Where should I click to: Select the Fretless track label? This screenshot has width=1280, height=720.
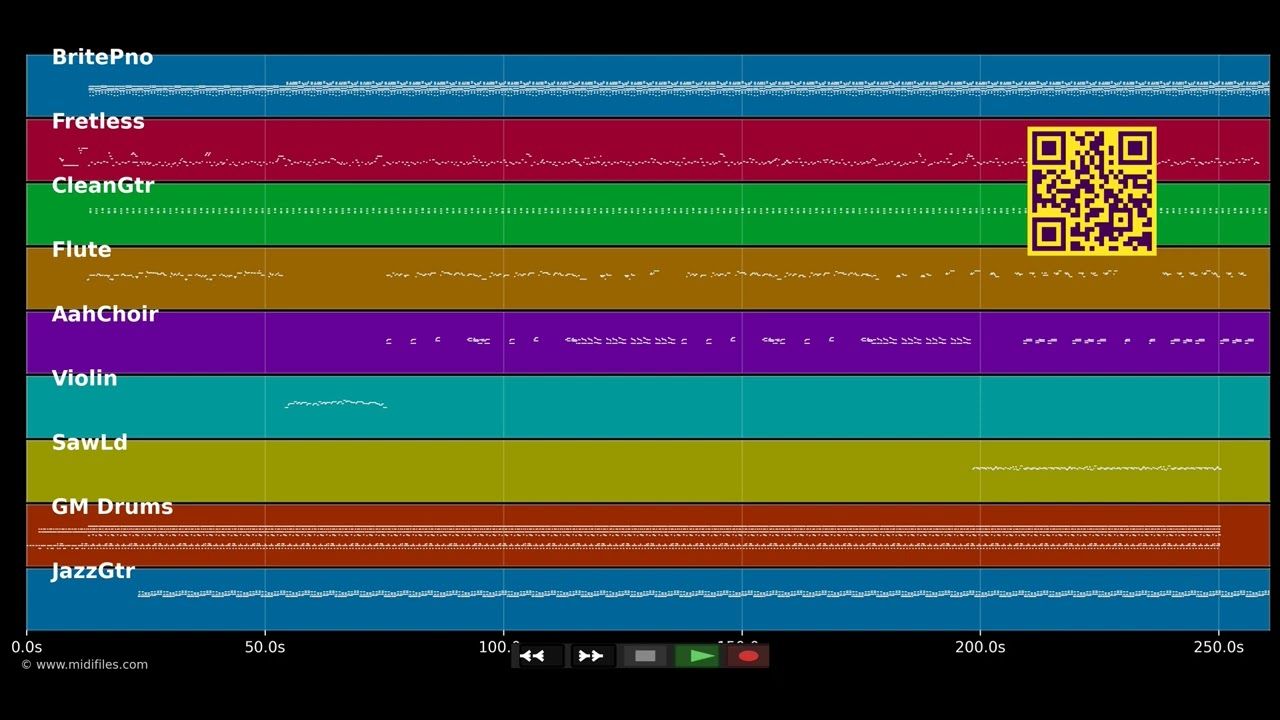(x=98, y=122)
